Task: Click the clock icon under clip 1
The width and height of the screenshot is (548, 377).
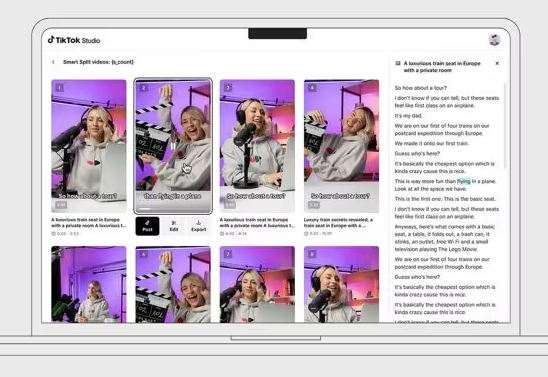Action: 53,233
